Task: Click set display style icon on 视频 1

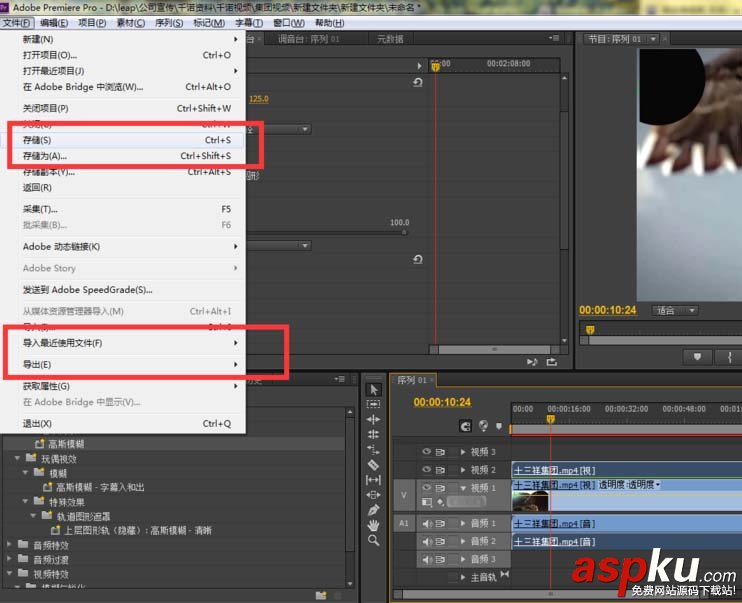Action: [x=427, y=502]
